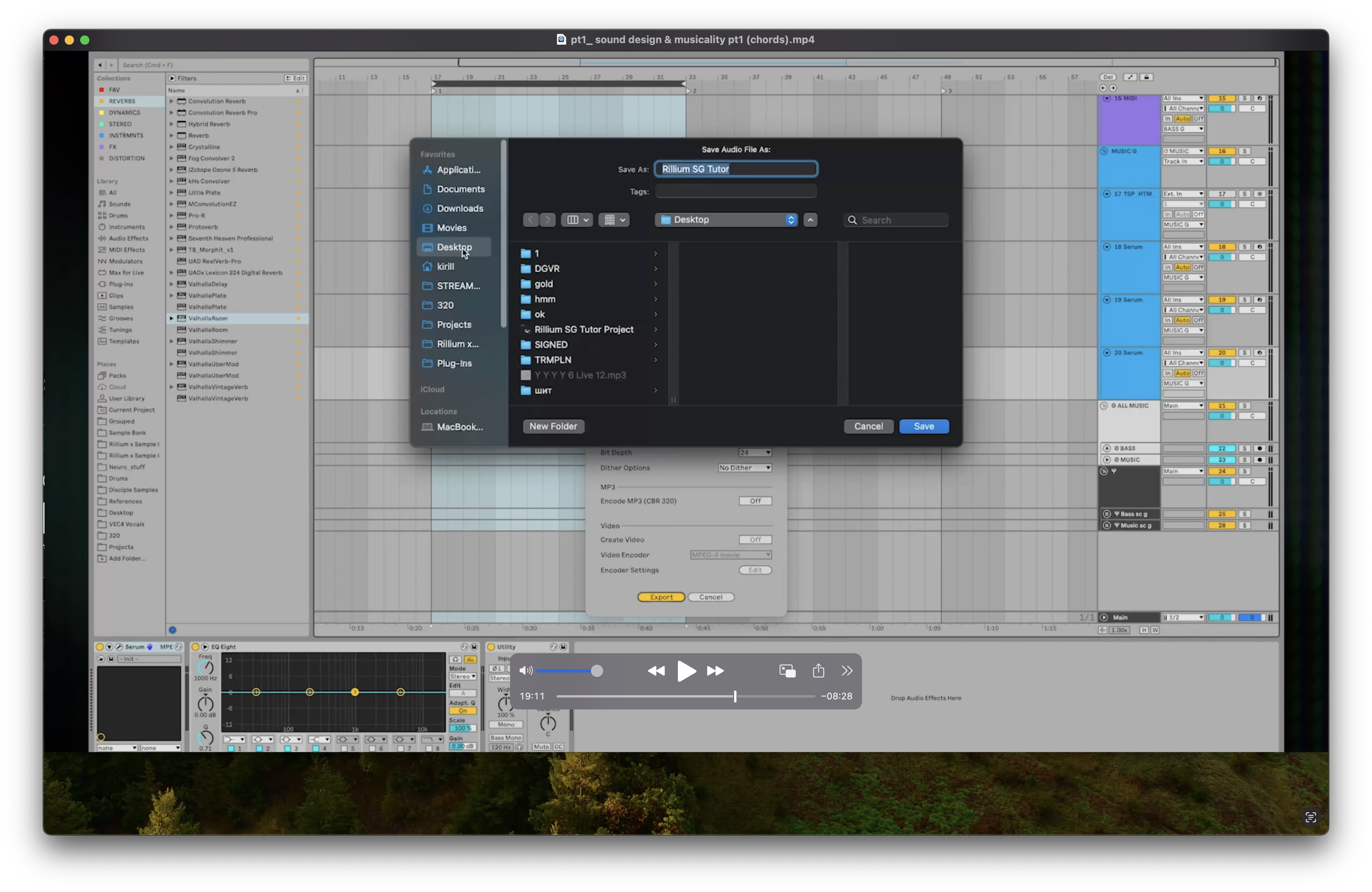Screen dimensions: 1372x892
Task: Toggle picture-in-picture in the video player
Action: [787, 671]
